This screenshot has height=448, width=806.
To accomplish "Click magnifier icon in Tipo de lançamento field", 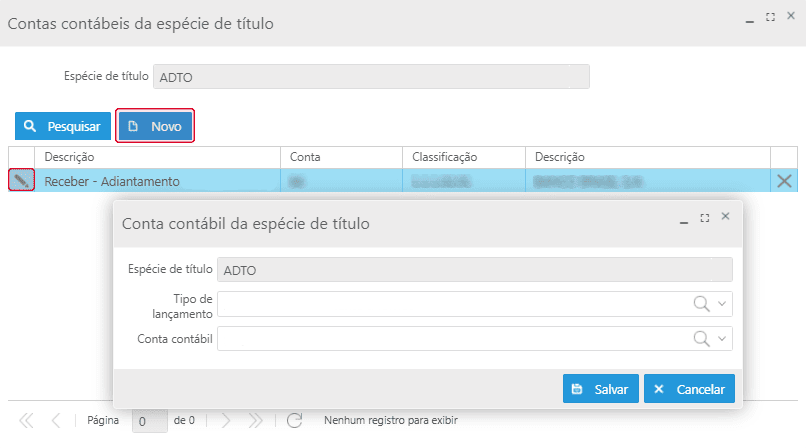I will point(702,304).
